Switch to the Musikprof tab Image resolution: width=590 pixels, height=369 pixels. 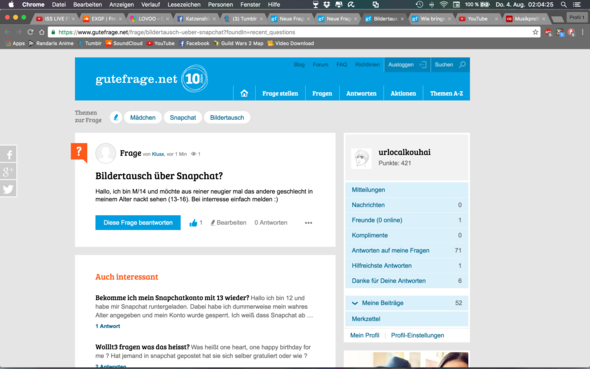[x=526, y=19]
